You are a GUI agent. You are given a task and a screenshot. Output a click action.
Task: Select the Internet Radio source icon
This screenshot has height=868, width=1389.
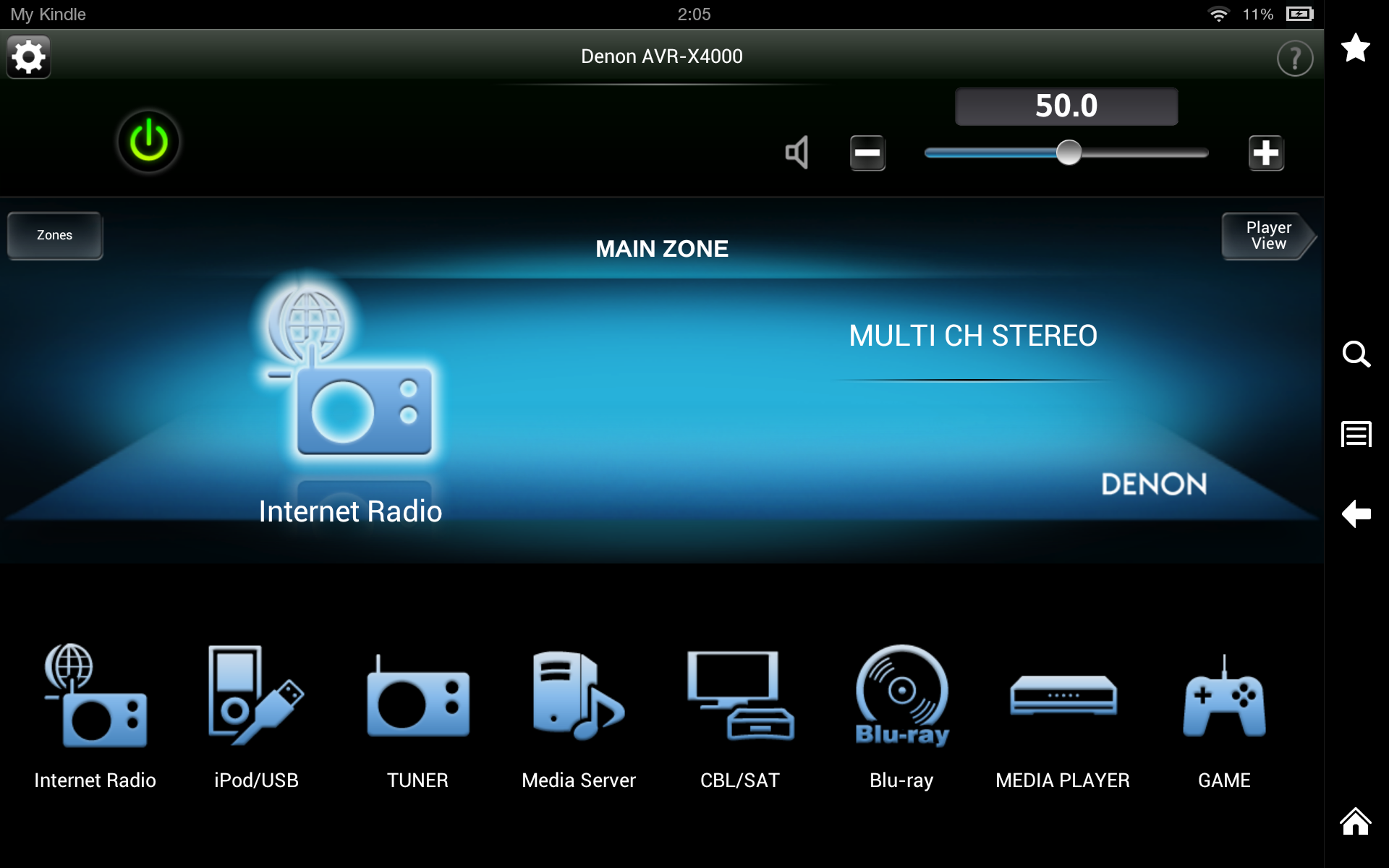tap(95, 697)
